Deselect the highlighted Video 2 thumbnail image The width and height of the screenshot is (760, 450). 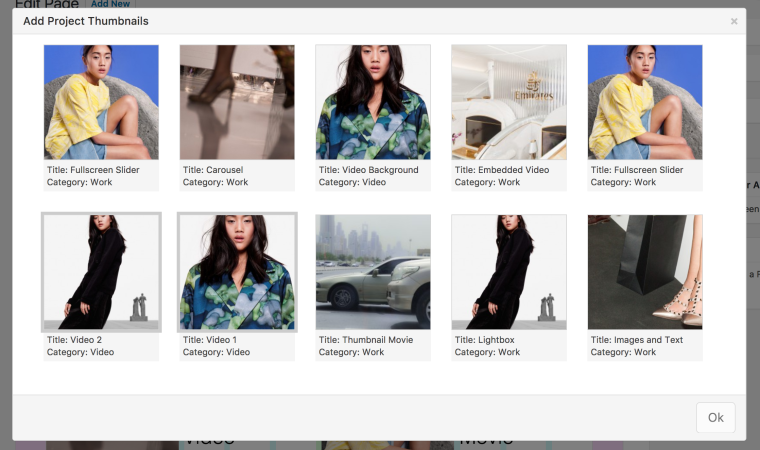pos(101,272)
